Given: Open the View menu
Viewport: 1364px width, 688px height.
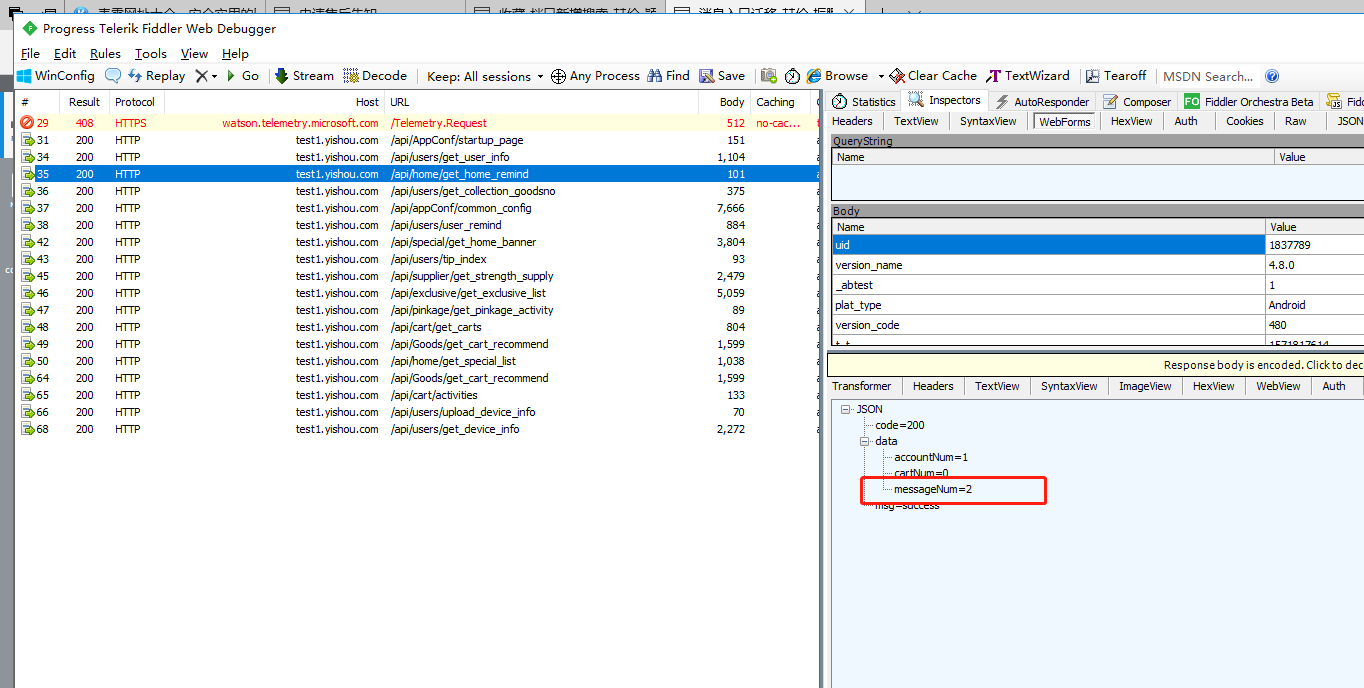Looking at the screenshot, I should [194, 54].
